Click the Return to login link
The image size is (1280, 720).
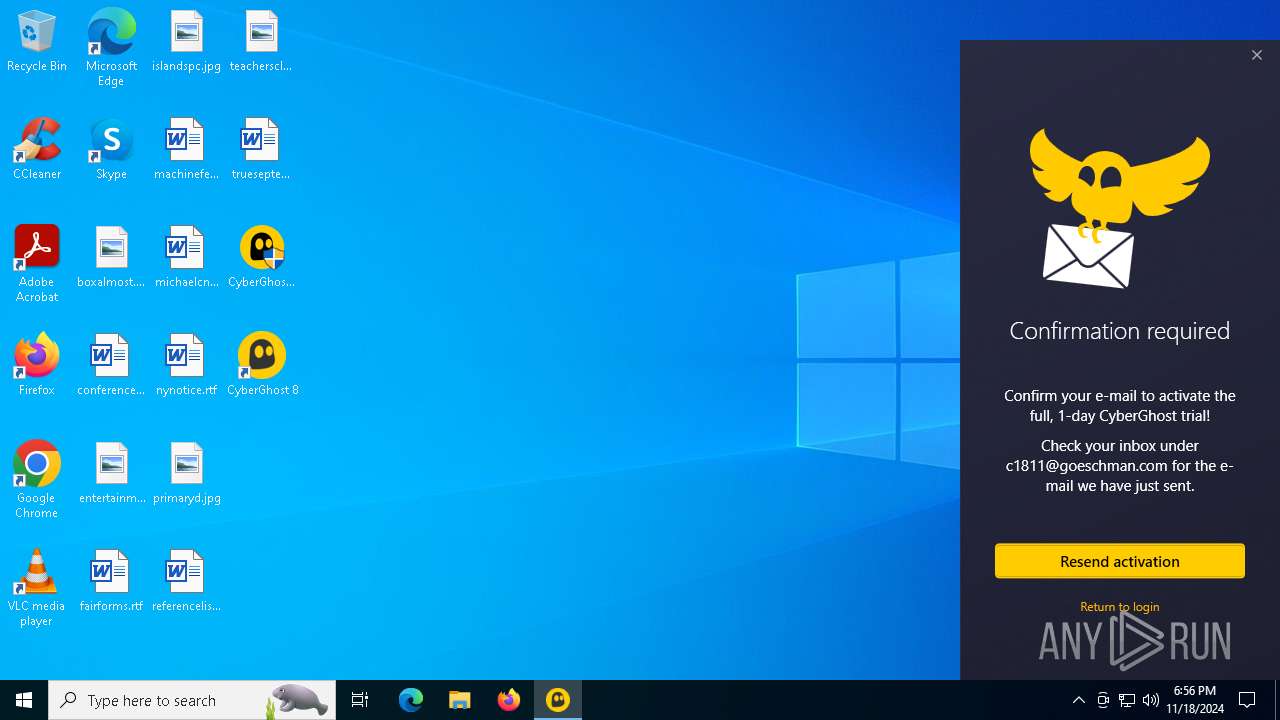[x=1120, y=607]
